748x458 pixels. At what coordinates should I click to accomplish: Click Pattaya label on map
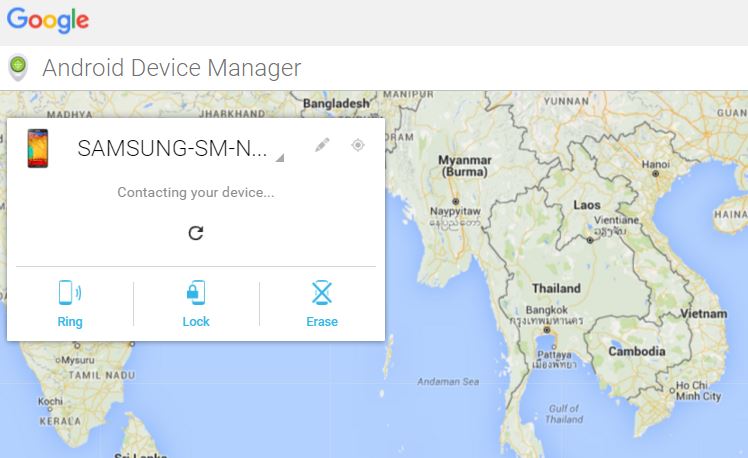(554, 355)
